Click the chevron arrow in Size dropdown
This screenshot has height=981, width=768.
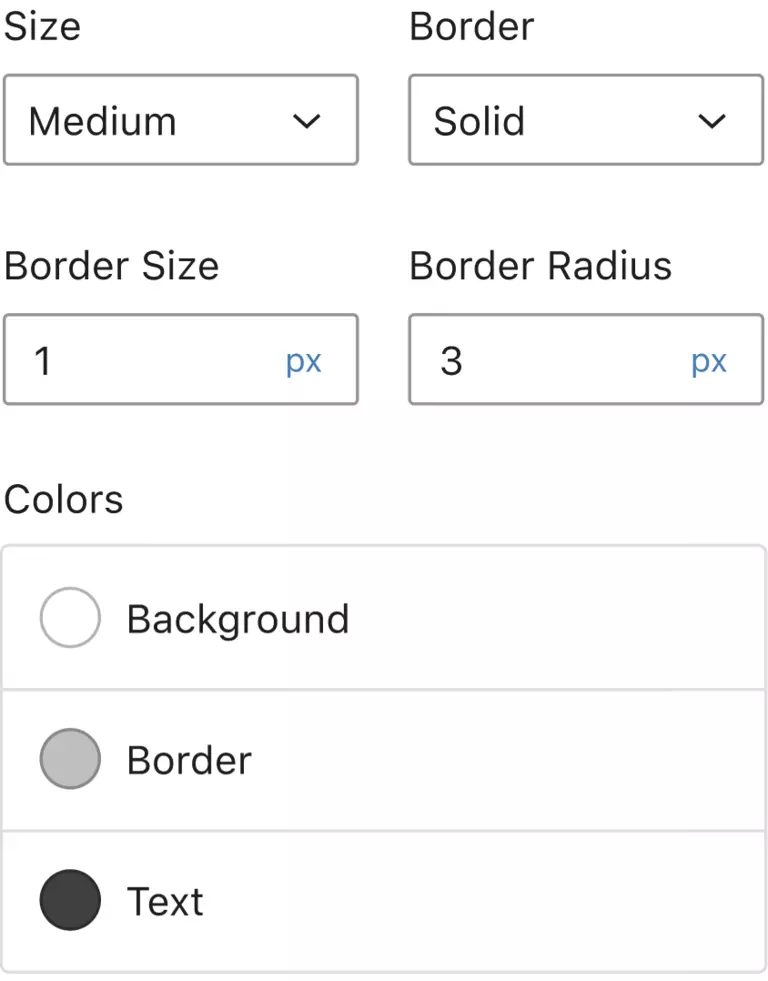[x=306, y=122]
